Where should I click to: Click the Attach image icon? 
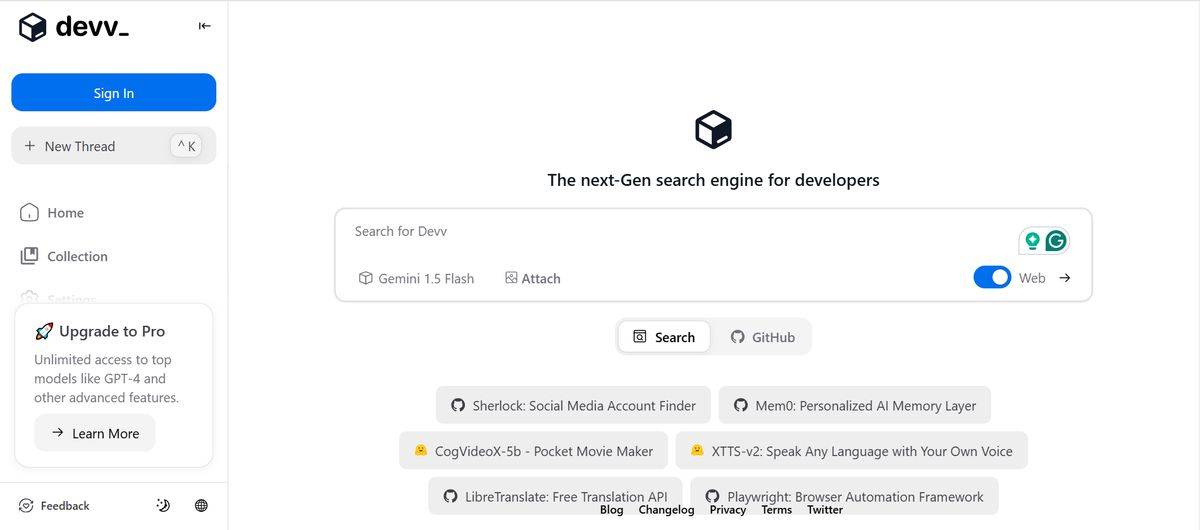511,278
